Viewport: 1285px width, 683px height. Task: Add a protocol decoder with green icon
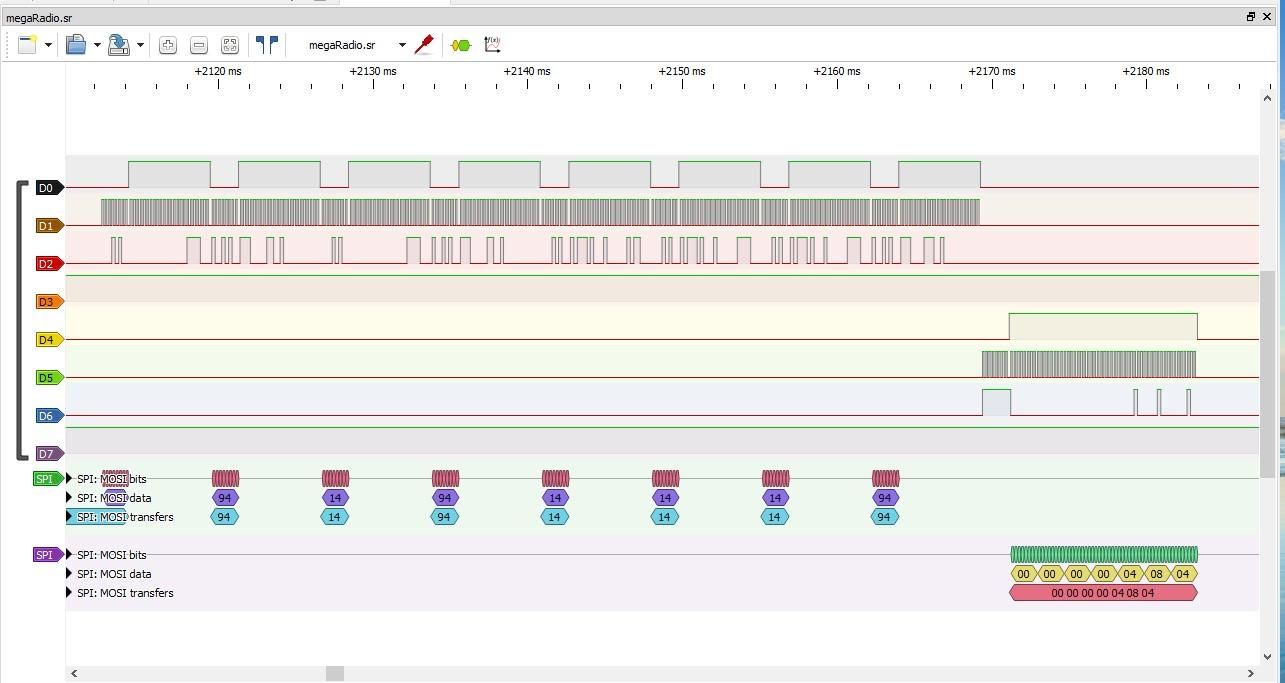click(461, 45)
